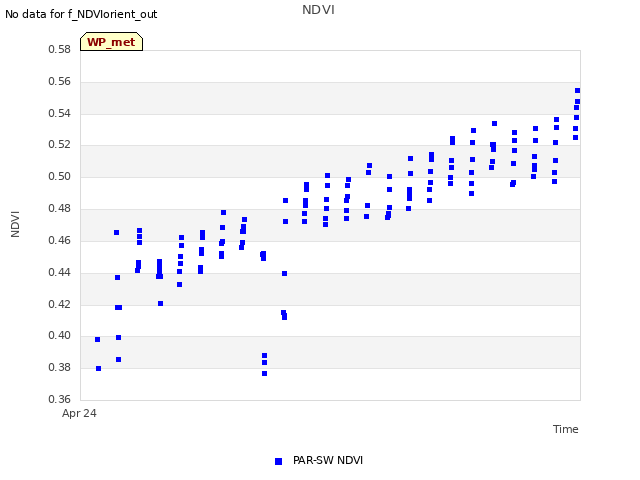Click the 0.56 y-axis tick label
This screenshot has height=480, width=640.
59,81
